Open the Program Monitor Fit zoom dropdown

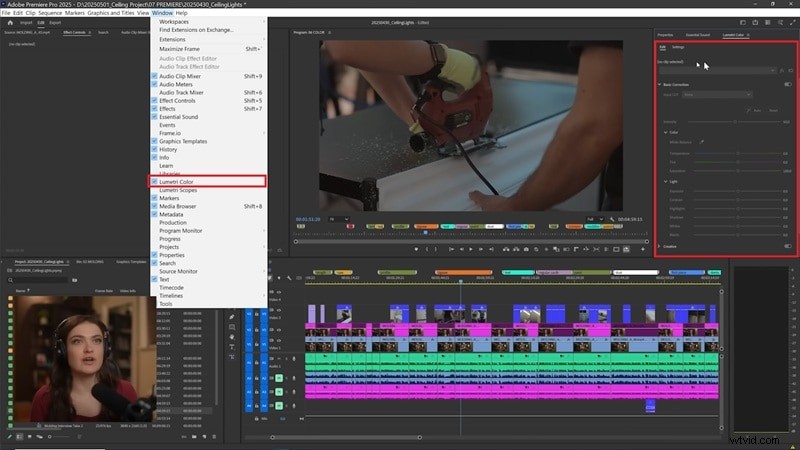coord(338,219)
